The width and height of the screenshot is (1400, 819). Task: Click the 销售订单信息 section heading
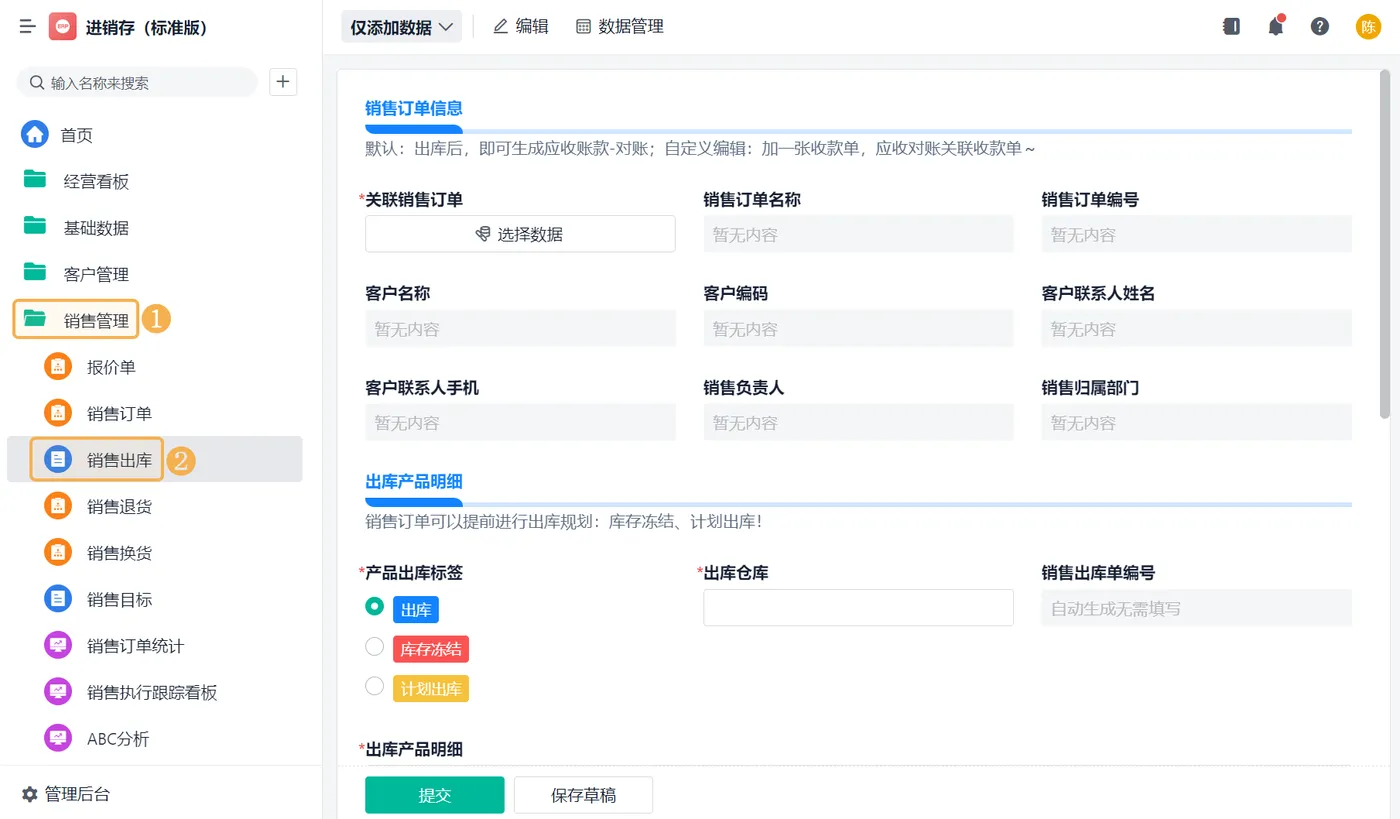[413, 108]
